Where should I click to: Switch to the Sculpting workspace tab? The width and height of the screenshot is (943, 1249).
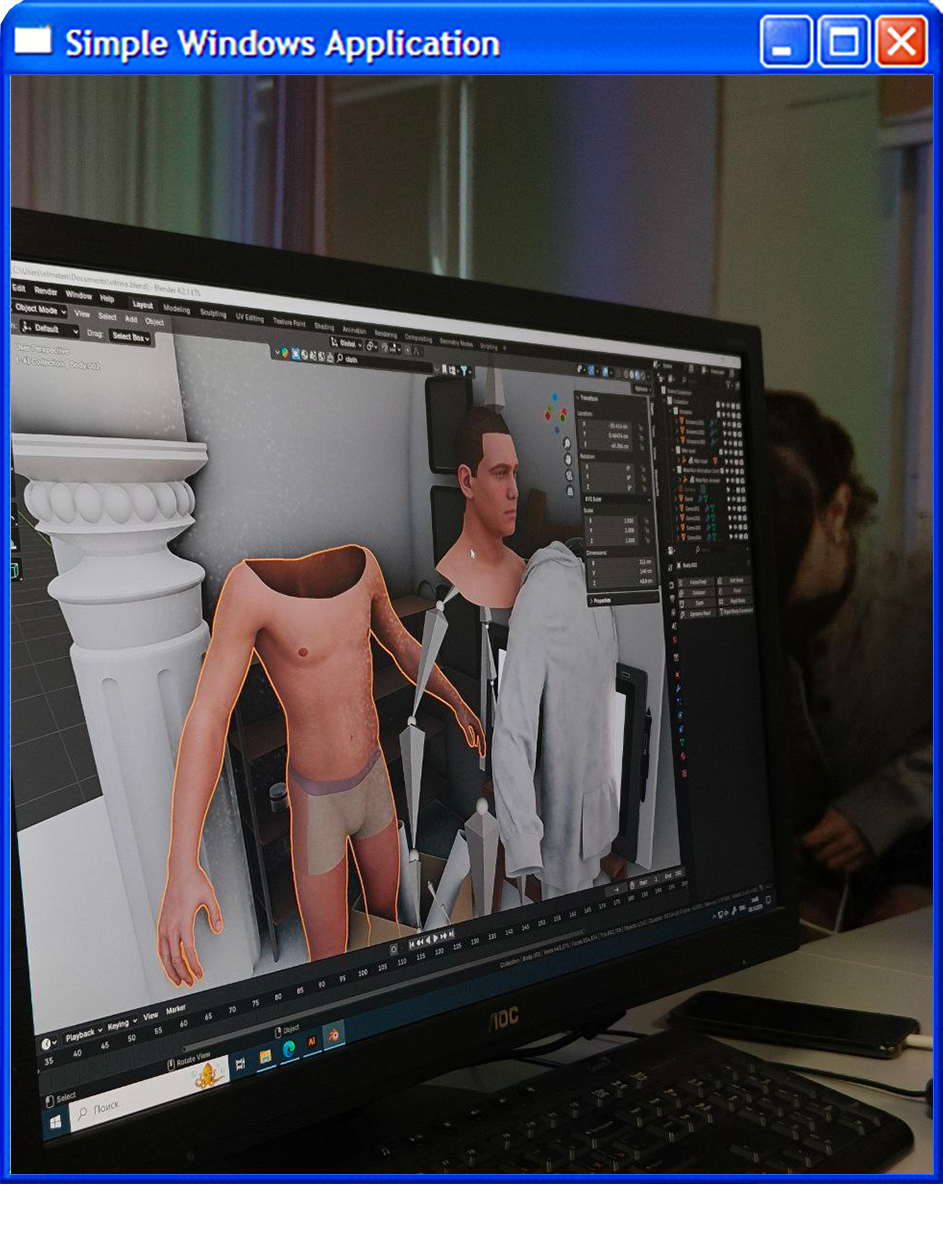coord(213,314)
